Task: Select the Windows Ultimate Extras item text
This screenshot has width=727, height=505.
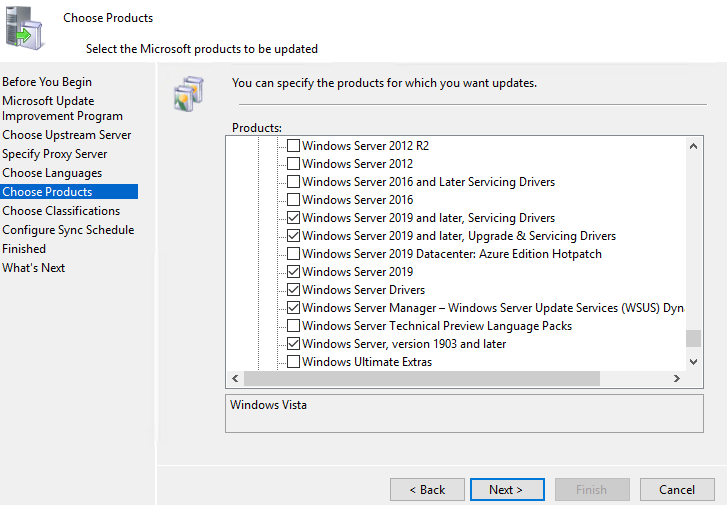Action: pyautogui.click(x=367, y=362)
